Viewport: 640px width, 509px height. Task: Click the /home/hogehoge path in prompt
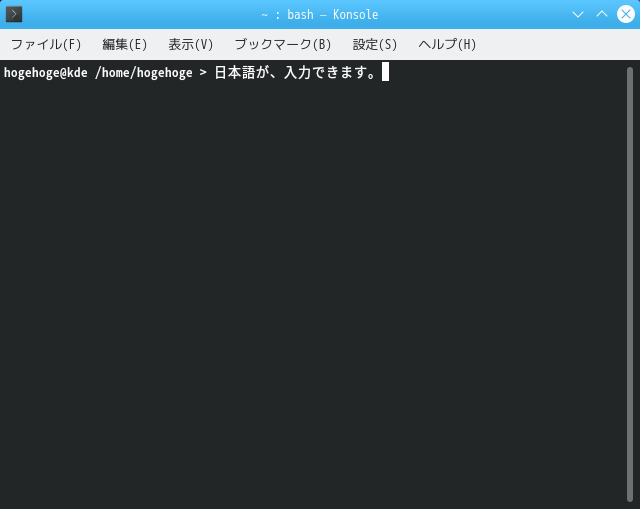pyautogui.click(x=143, y=73)
